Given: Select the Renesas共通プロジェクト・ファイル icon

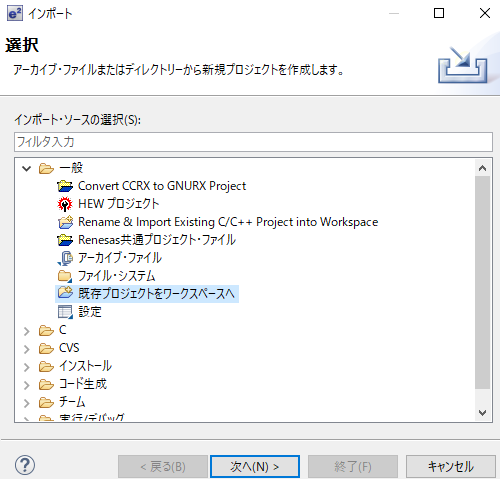Looking at the screenshot, I should pyautogui.click(x=65, y=240).
